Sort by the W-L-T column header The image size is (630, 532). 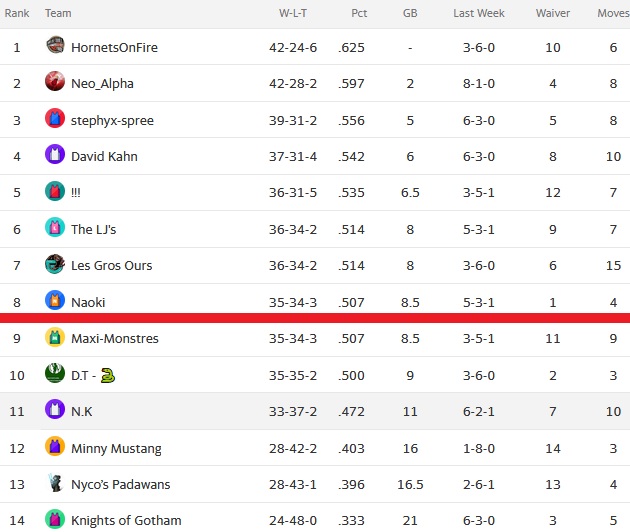pyautogui.click(x=293, y=13)
